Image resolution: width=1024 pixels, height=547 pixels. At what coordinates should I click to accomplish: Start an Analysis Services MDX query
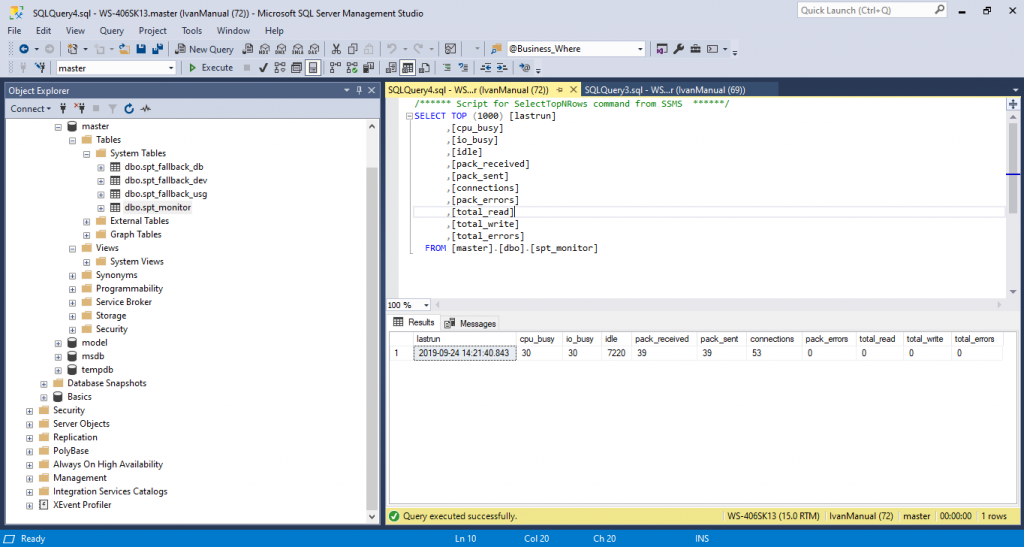coord(264,49)
